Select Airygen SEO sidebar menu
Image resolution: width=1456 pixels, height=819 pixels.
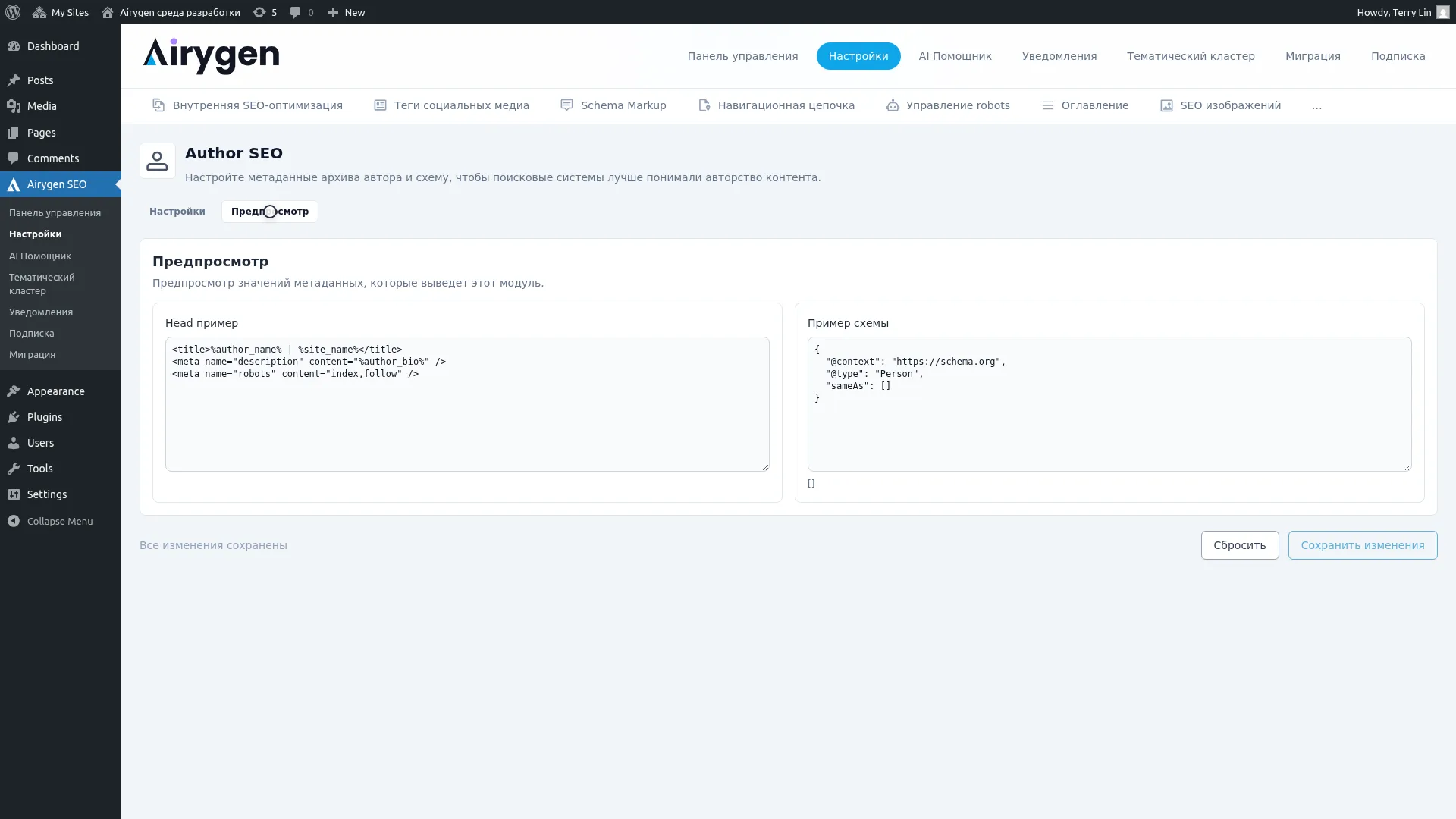coord(61,184)
